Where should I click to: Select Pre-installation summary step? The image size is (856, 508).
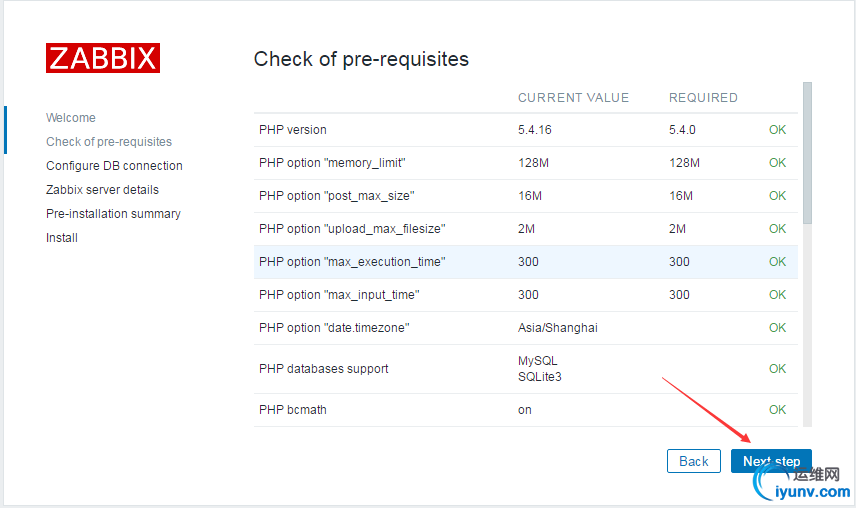[113, 214]
